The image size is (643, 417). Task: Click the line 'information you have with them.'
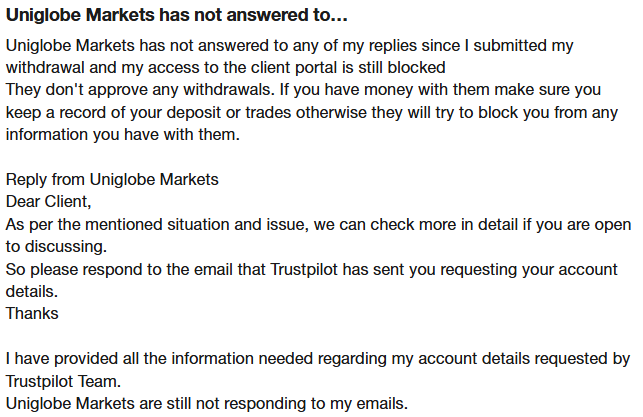coord(123,133)
